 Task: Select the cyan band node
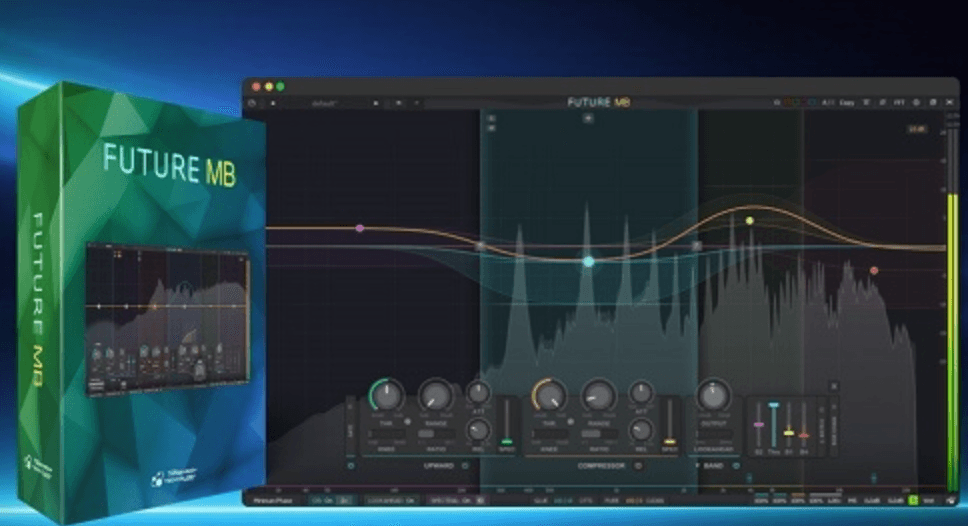[x=588, y=261]
